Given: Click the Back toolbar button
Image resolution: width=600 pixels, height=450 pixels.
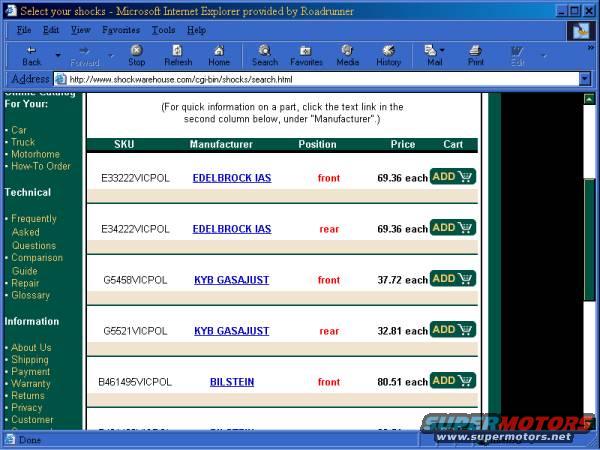Looking at the screenshot, I should (x=32, y=54).
